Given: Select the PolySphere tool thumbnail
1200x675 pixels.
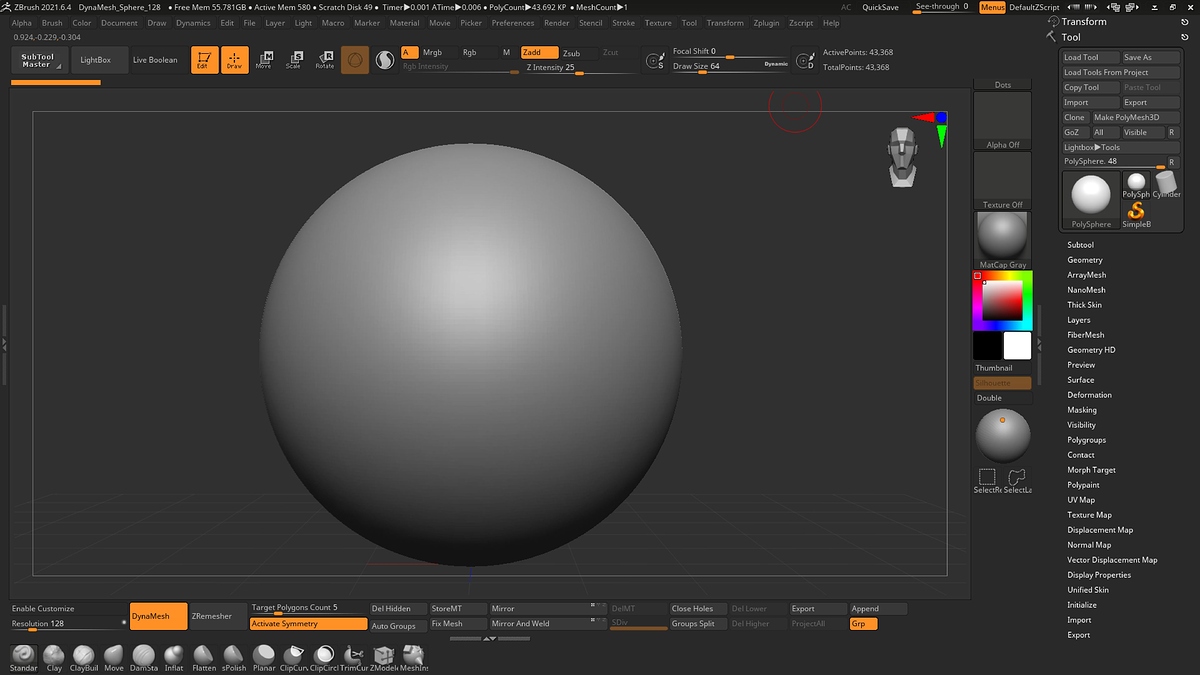Looking at the screenshot, I should [x=1091, y=200].
